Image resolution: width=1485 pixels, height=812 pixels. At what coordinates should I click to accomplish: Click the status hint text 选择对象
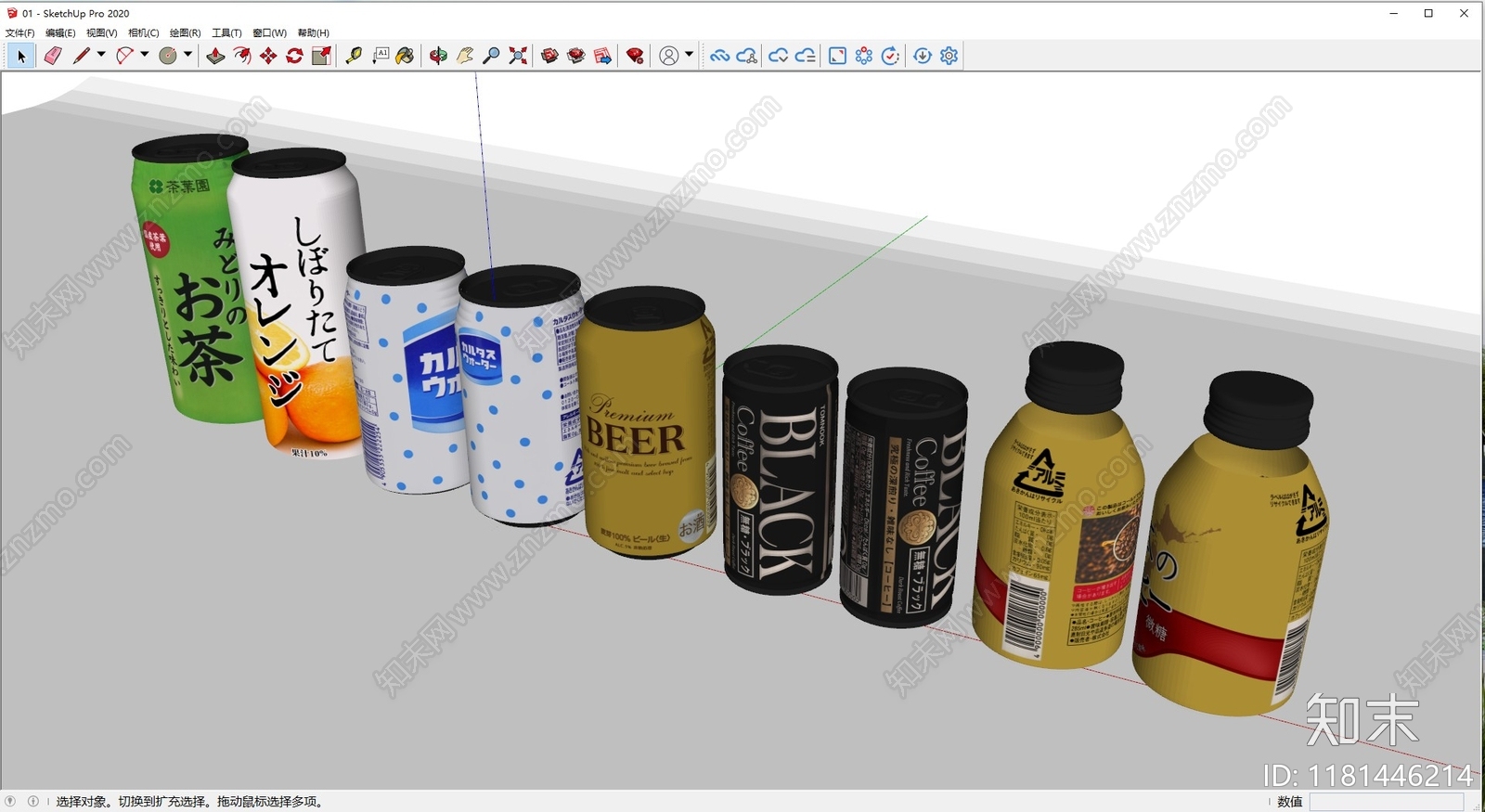[82, 802]
